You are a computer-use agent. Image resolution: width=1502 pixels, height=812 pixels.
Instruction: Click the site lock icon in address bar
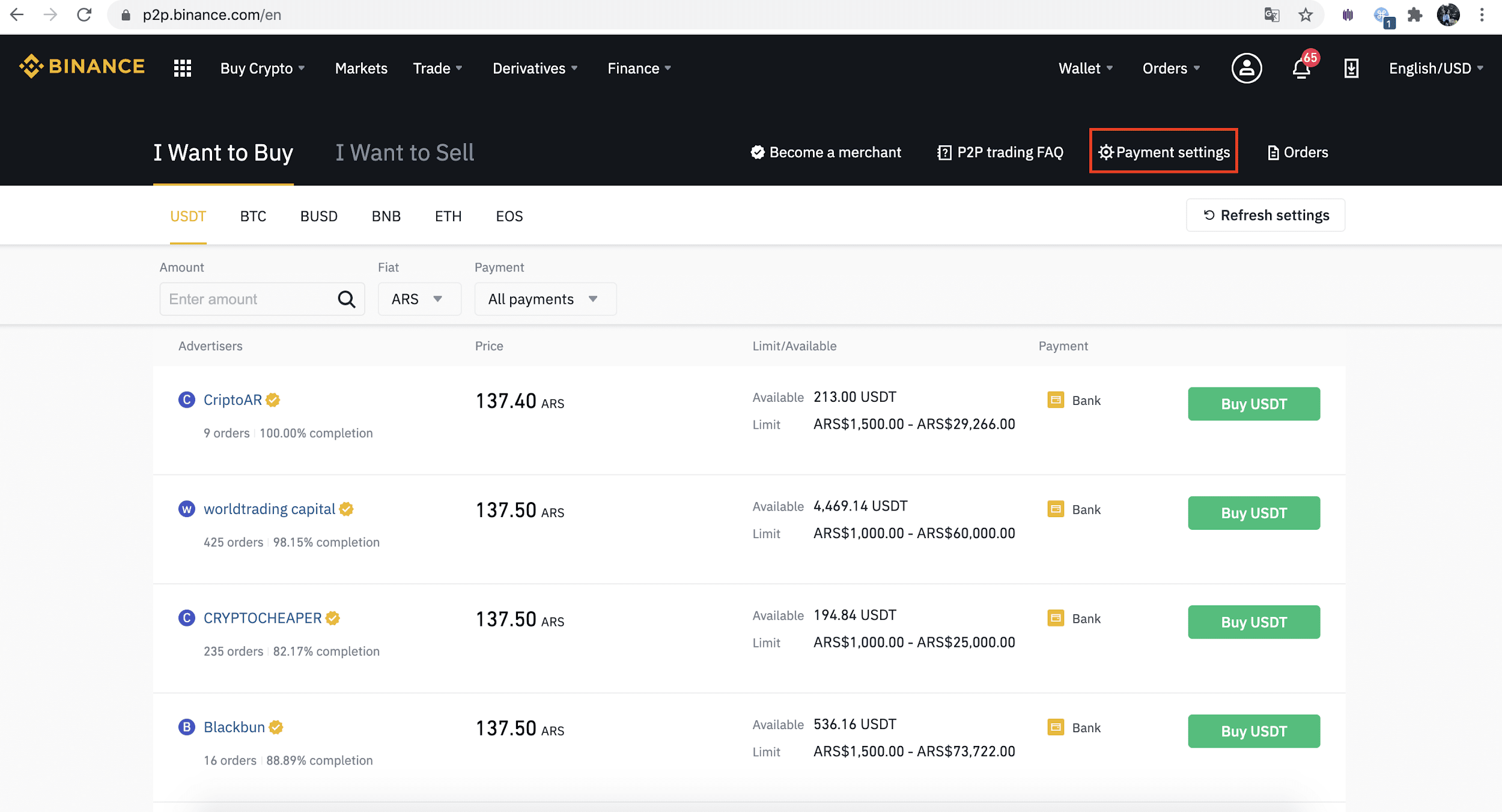tap(126, 15)
